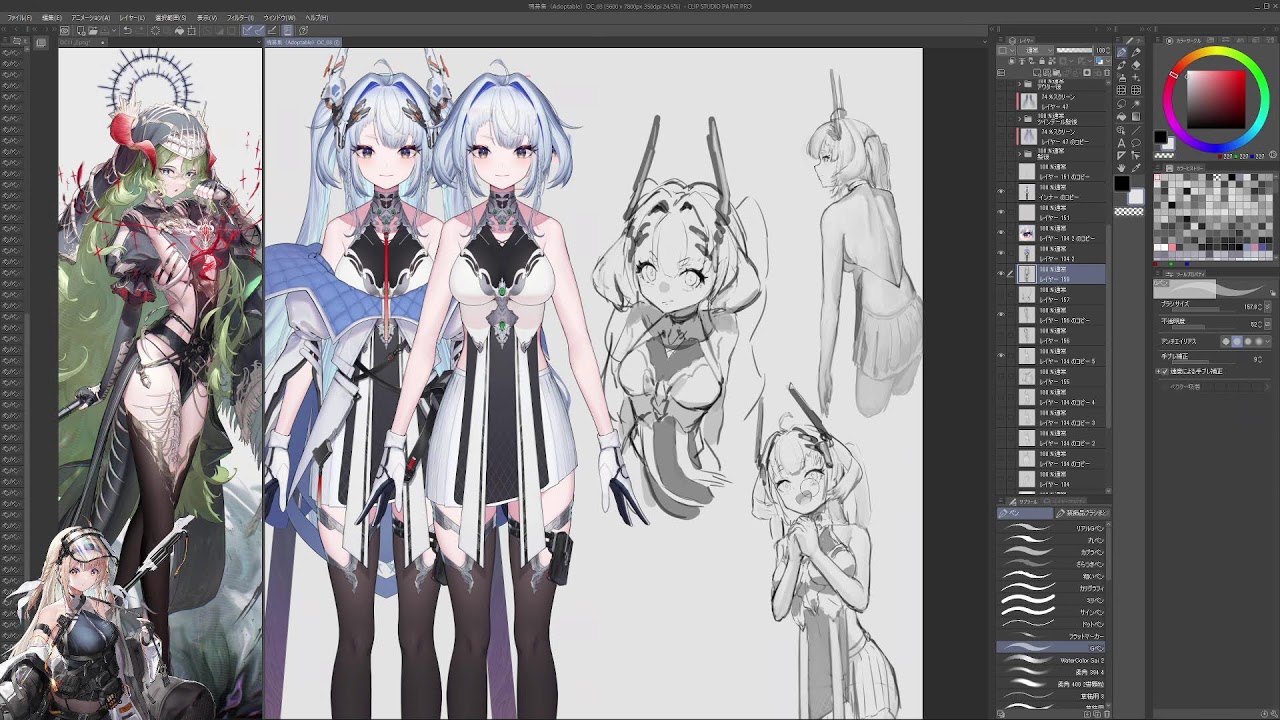This screenshot has height=720, width=1280.
Task: Select the ペン sub tool group tab
Action: 1025,513
